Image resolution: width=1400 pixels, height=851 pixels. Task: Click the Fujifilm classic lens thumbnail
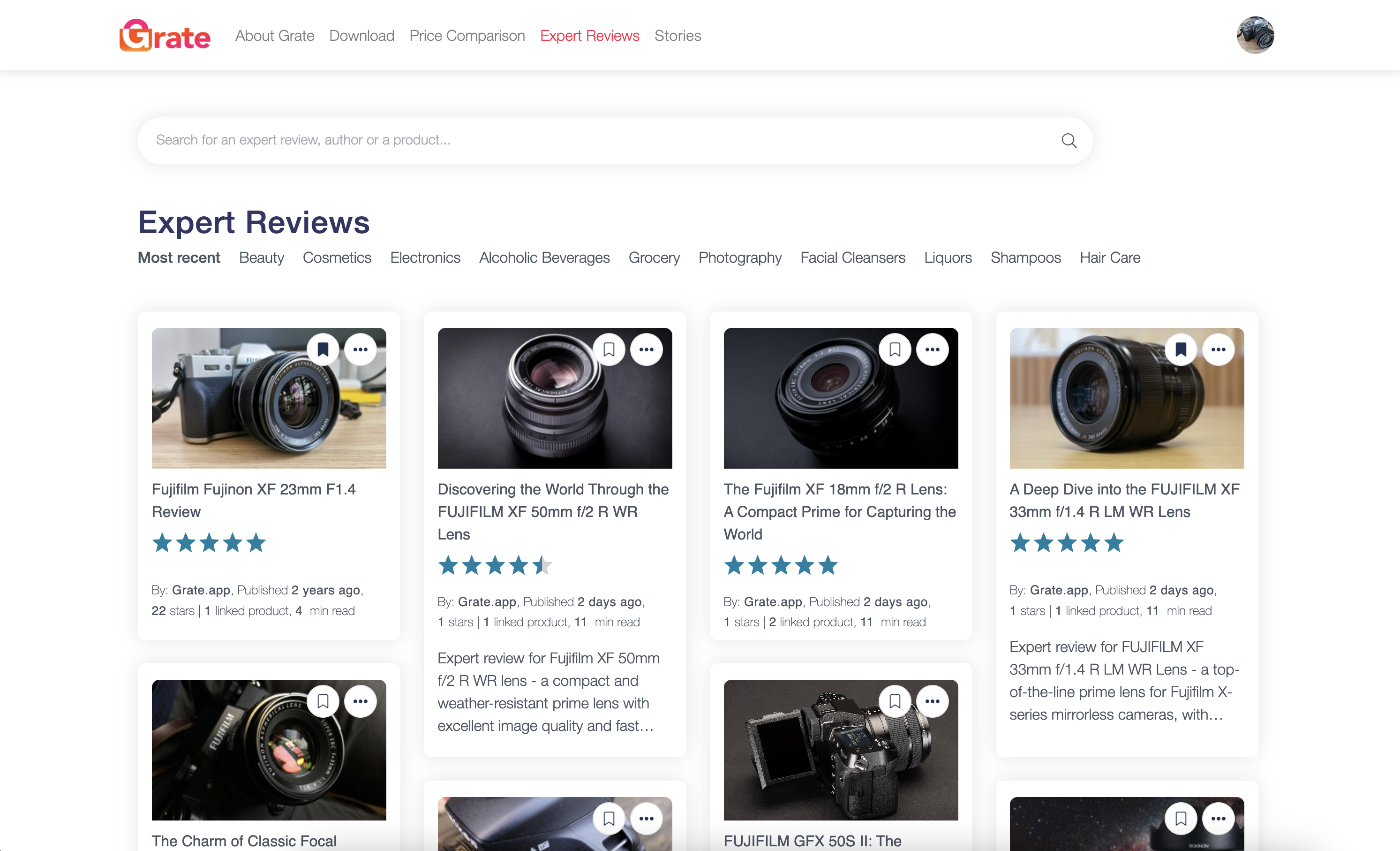click(269, 750)
